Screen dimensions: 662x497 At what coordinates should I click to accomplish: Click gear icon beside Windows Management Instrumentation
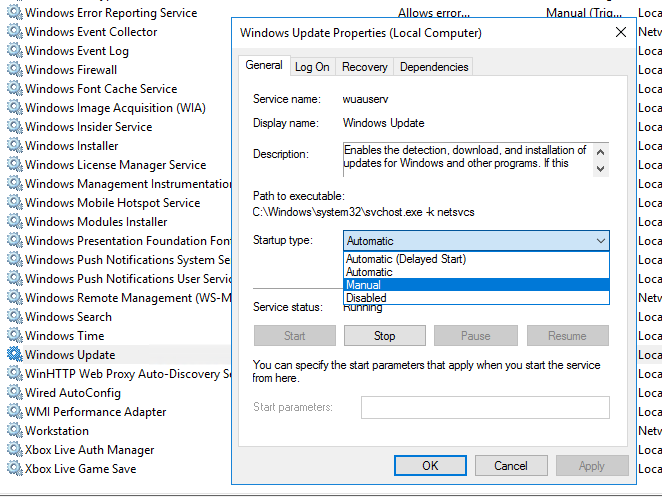point(15,184)
